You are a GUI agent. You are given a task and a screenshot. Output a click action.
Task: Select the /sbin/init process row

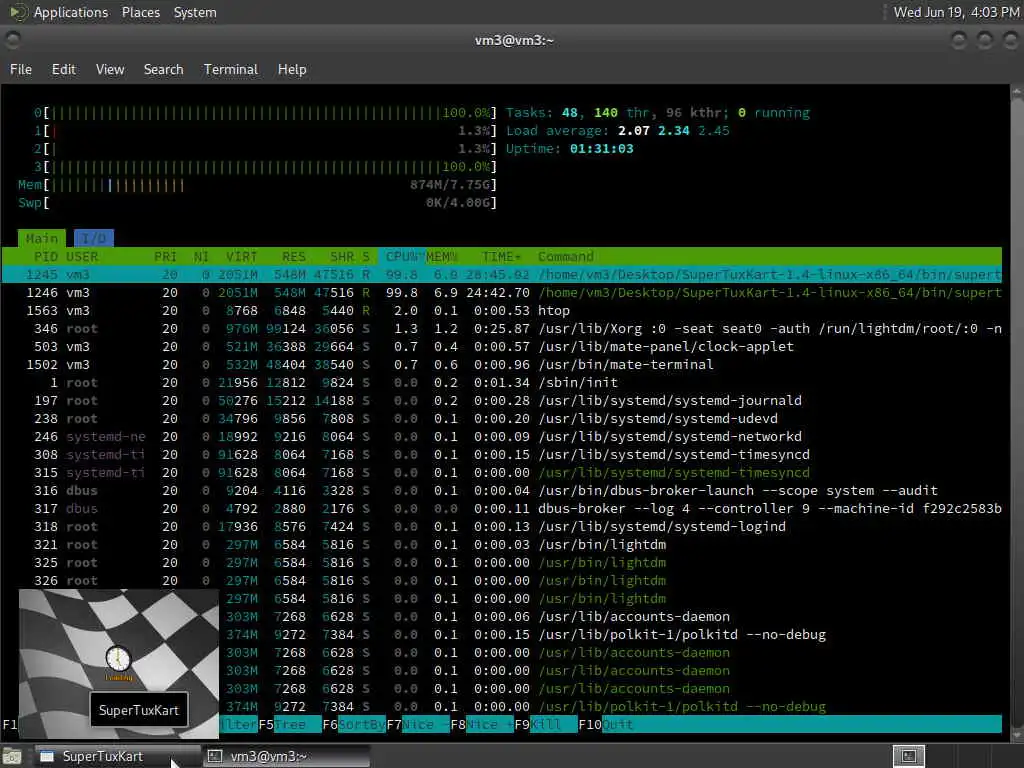[x=502, y=383]
